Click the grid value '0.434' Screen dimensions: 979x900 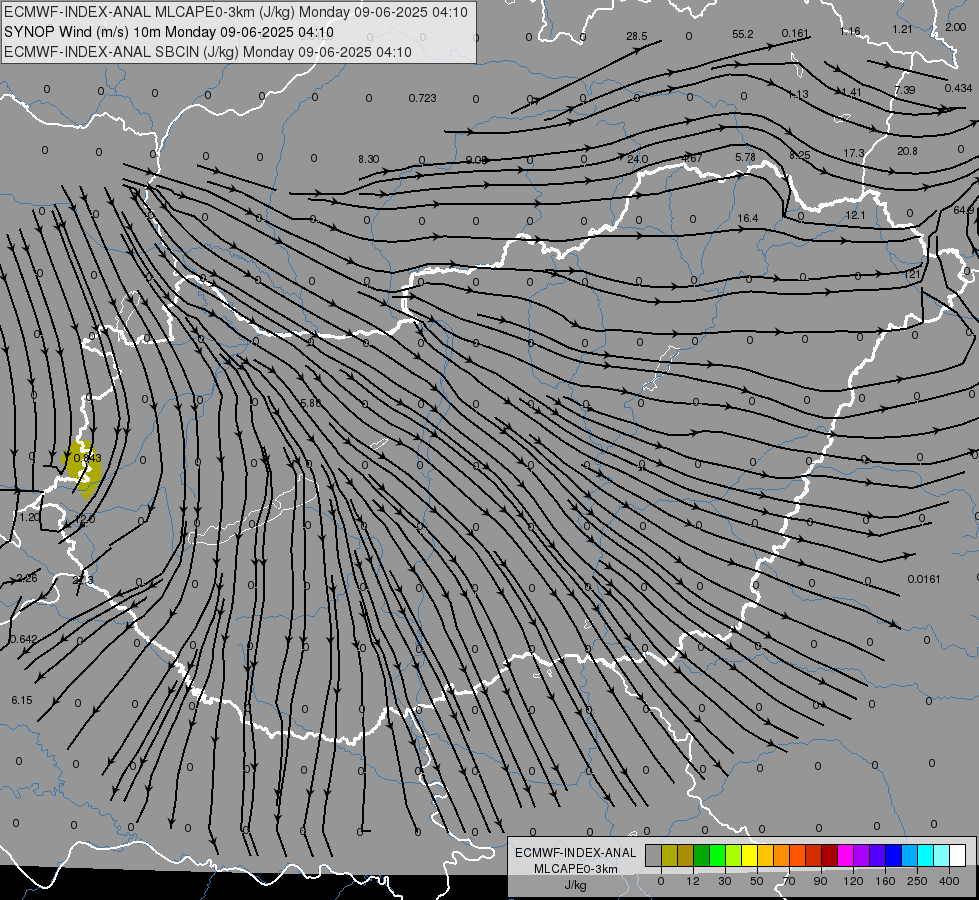pyautogui.click(x=958, y=88)
